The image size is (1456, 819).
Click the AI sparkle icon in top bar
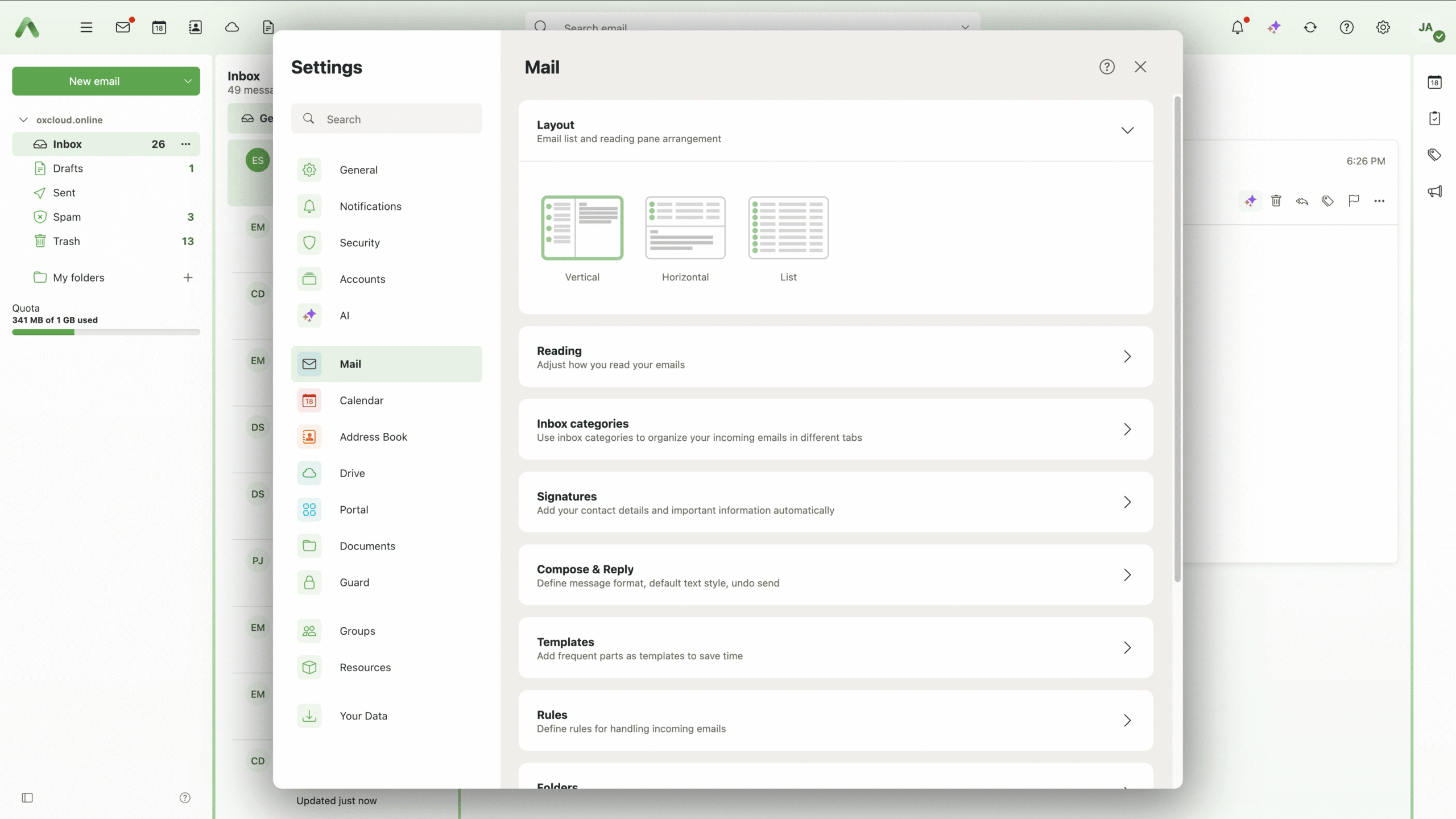[x=1273, y=27]
